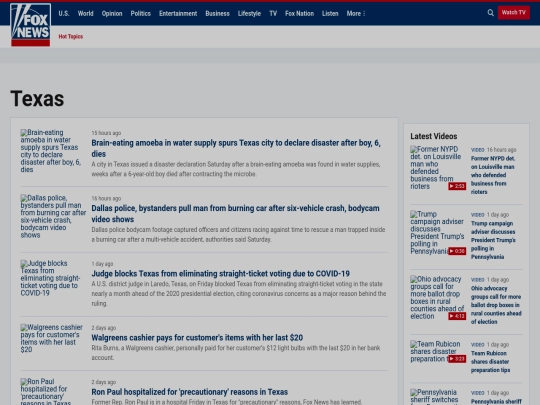Click the Hot Topics label

click(71, 37)
